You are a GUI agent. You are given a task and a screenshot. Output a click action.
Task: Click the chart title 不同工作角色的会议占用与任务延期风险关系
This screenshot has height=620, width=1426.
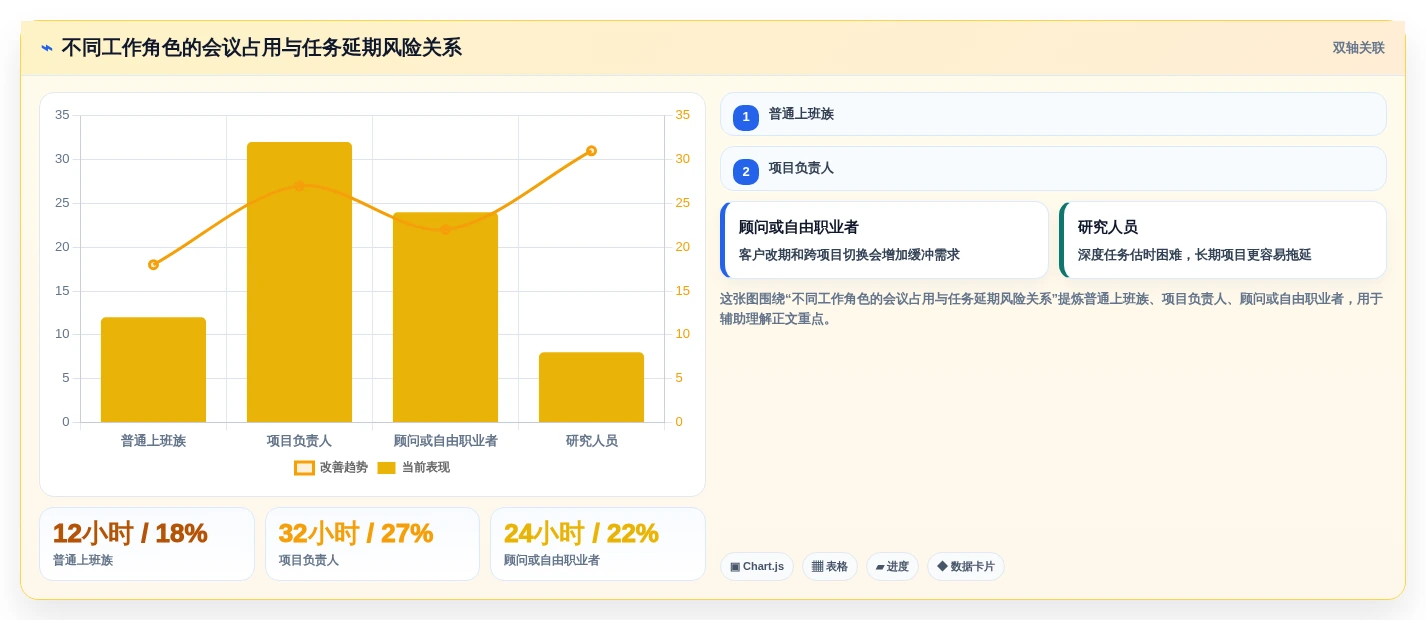click(261, 48)
